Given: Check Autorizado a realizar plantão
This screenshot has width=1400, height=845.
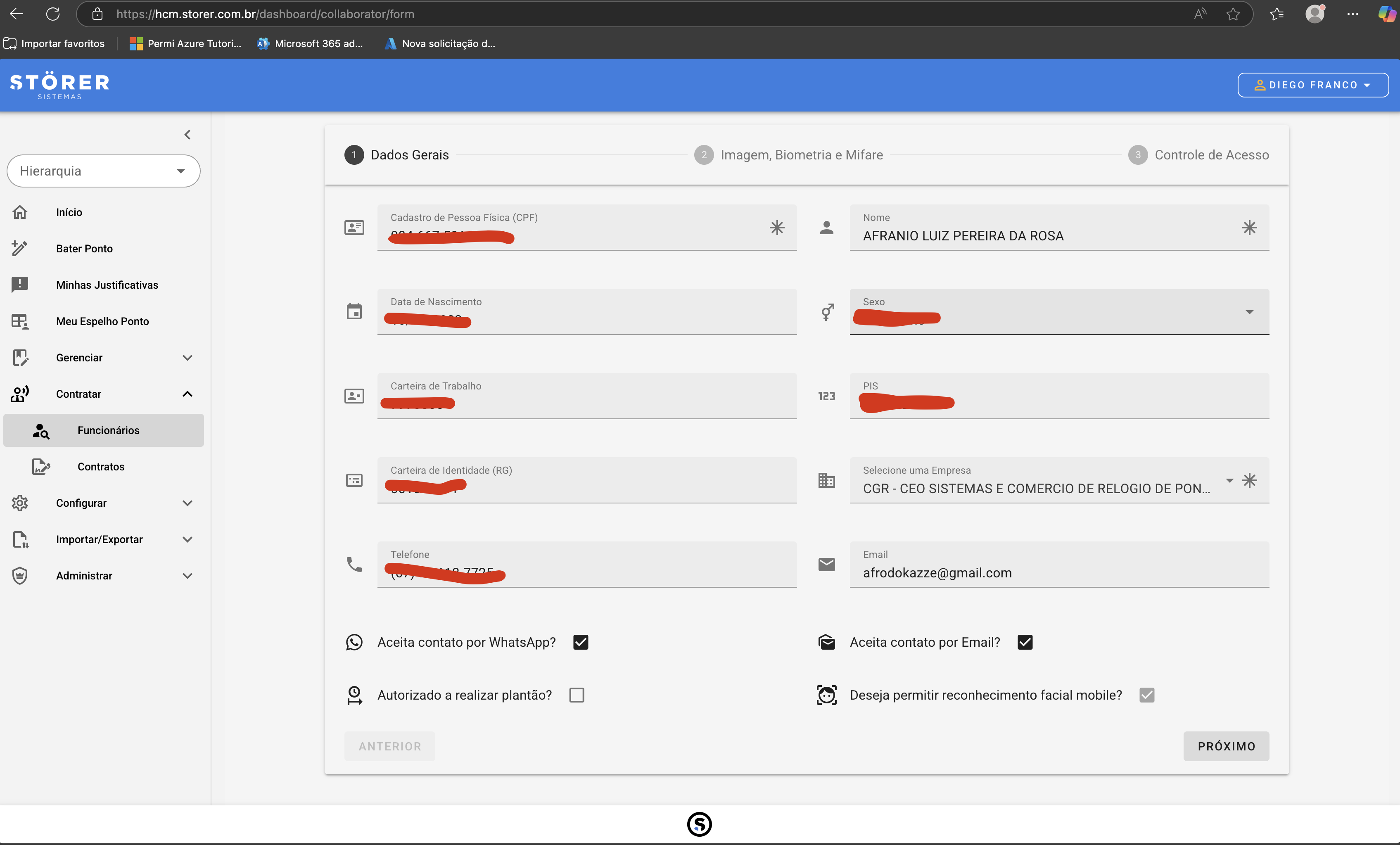Looking at the screenshot, I should [x=577, y=695].
